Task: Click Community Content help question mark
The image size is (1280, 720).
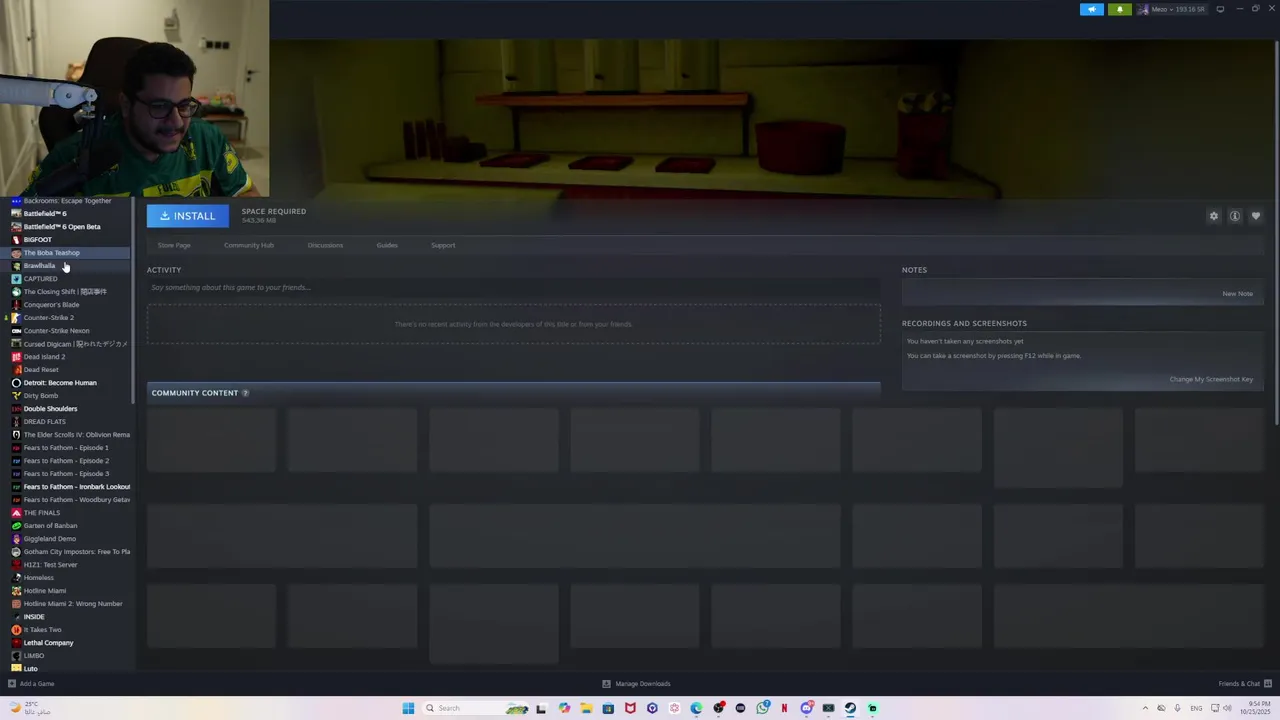Action: point(245,393)
